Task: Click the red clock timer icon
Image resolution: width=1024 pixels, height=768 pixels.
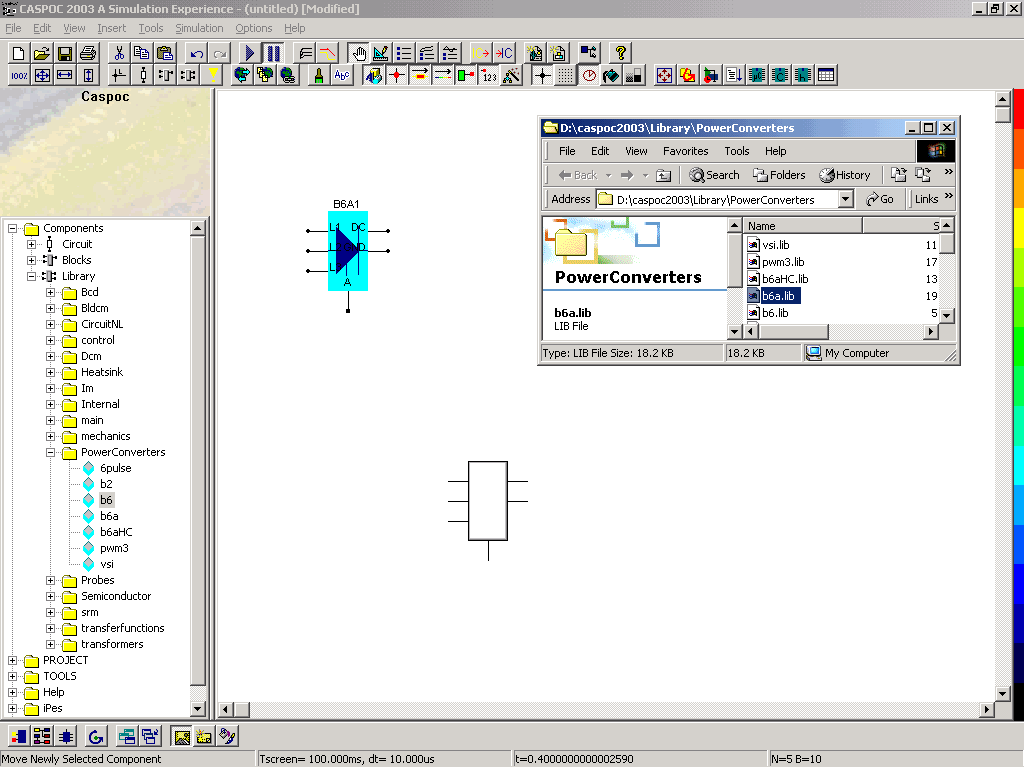Action: pyautogui.click(x=589, y=76)
